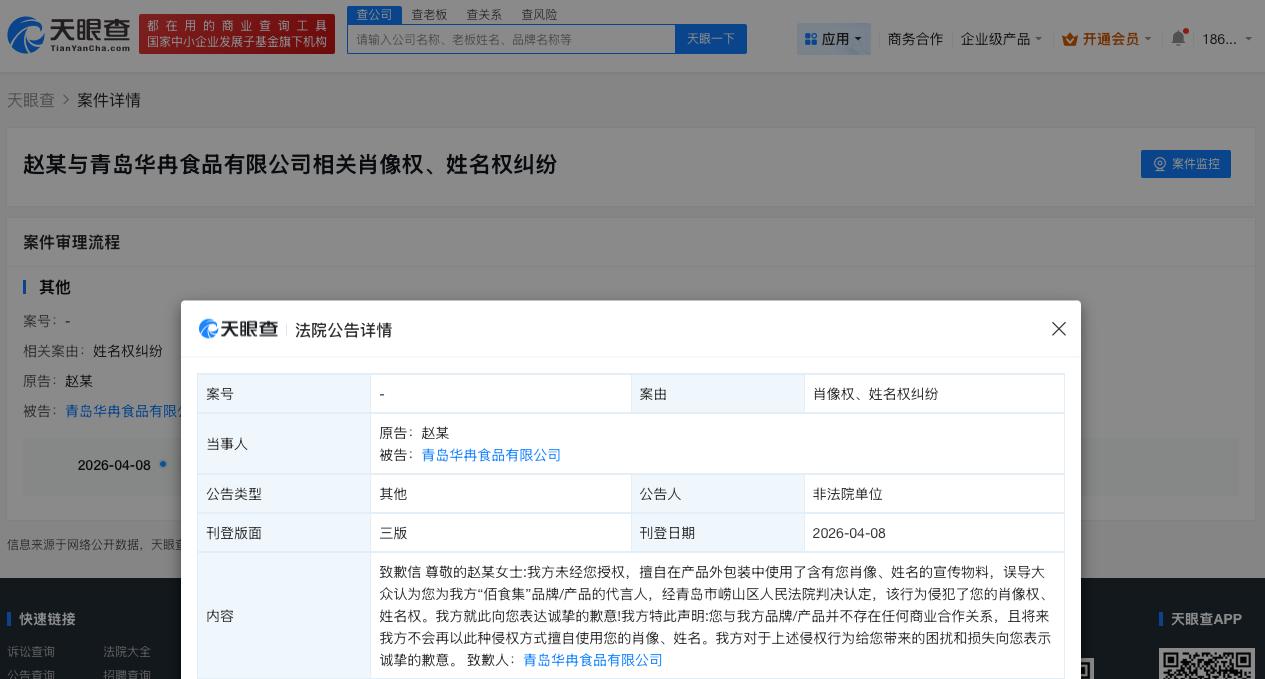Open the 商务合作 menu item
The width and height of the screenshot is (1265, 679).
point(915,39)
